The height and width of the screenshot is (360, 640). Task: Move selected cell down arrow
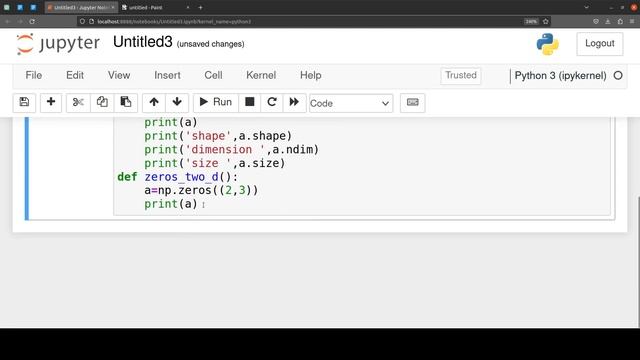point(177,102)
